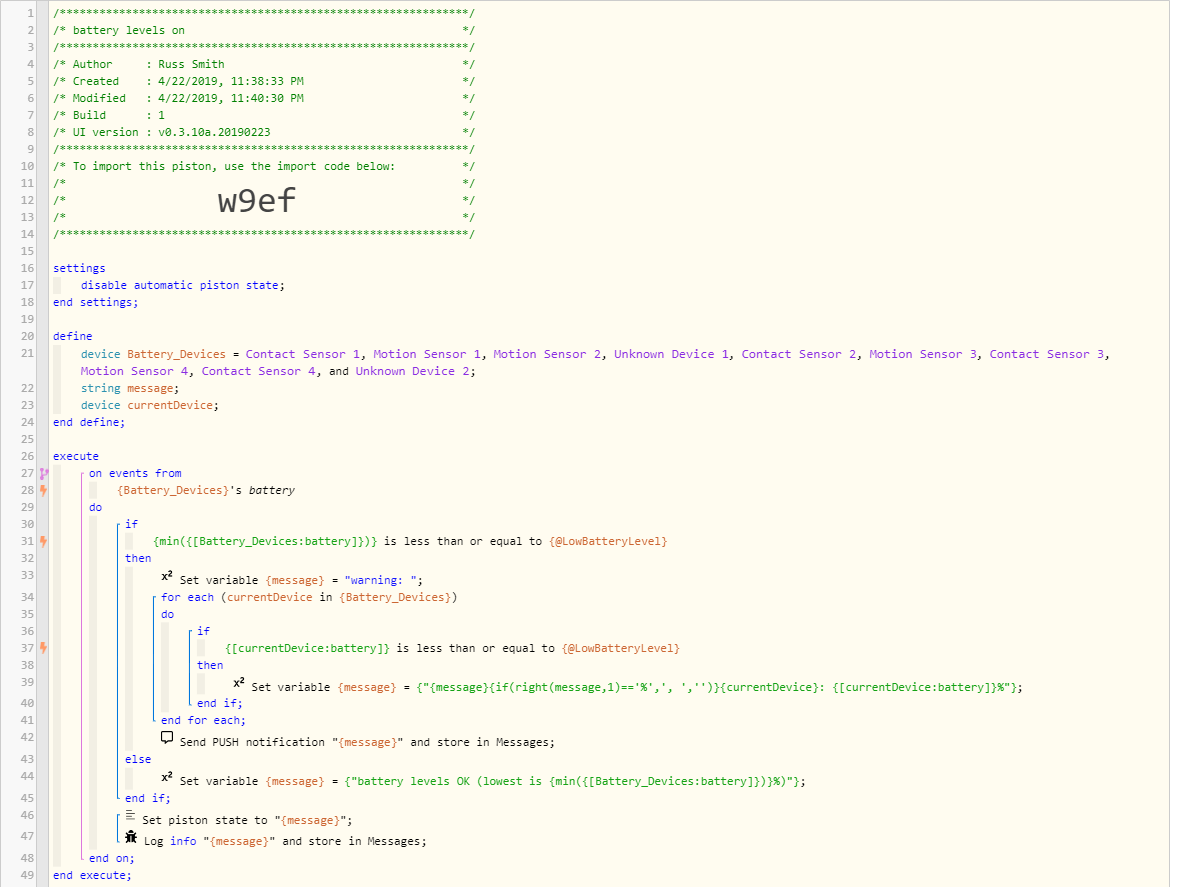Click the "then" keyword on line 32
The height and width of the screenshot is (887, 1178).
tap(138, 559)
